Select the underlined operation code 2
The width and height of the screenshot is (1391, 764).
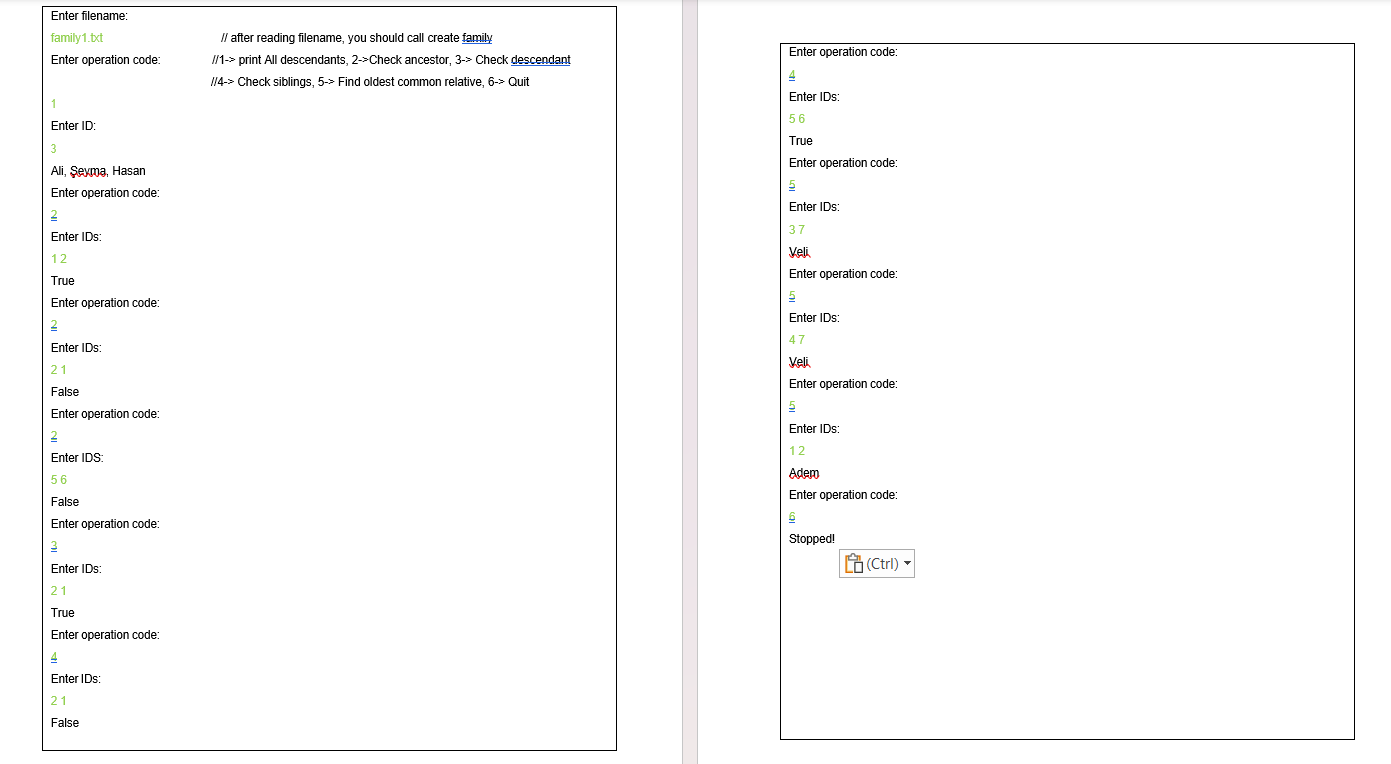pyautogui.click(x=53, y=214)
